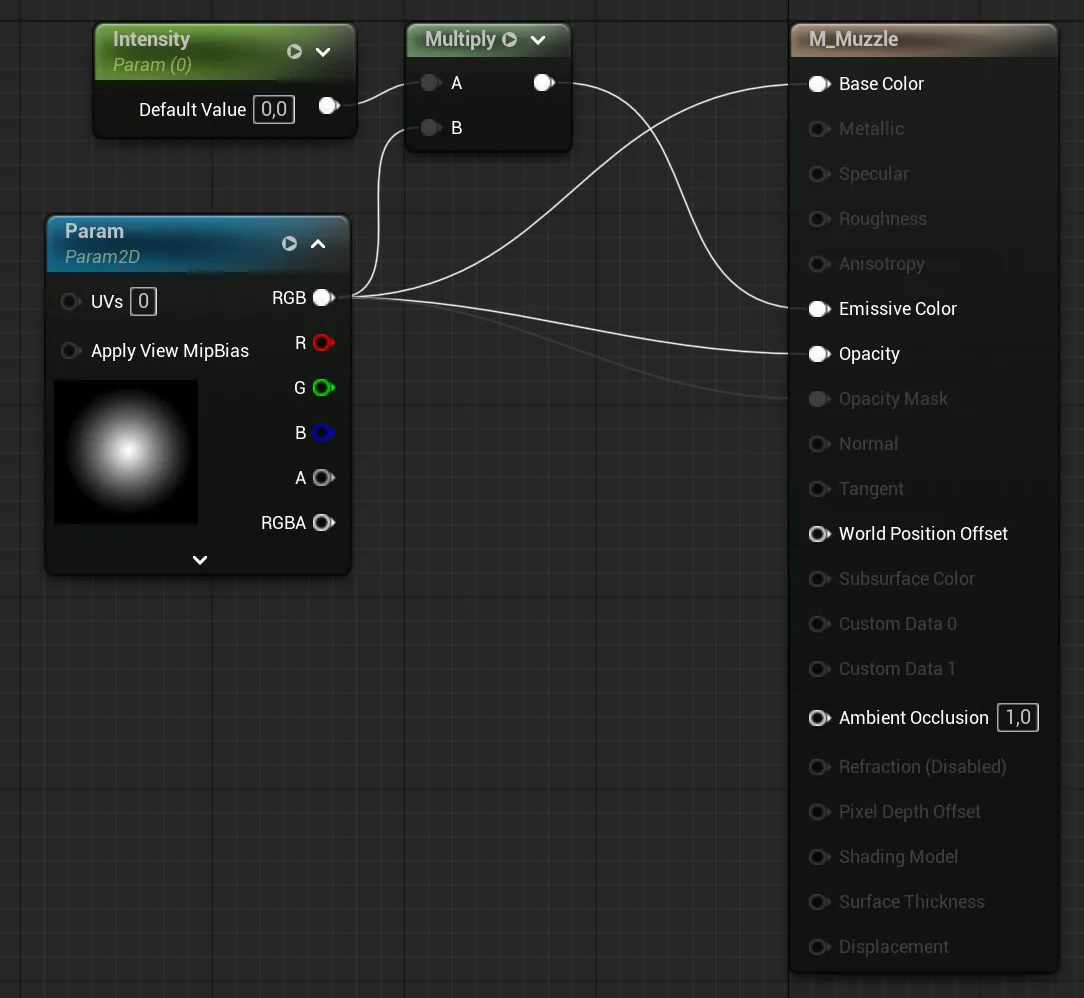This screenshot has height=998, width=1084.
Task: Click the Roughness input pin
Action: pos(819,219)
